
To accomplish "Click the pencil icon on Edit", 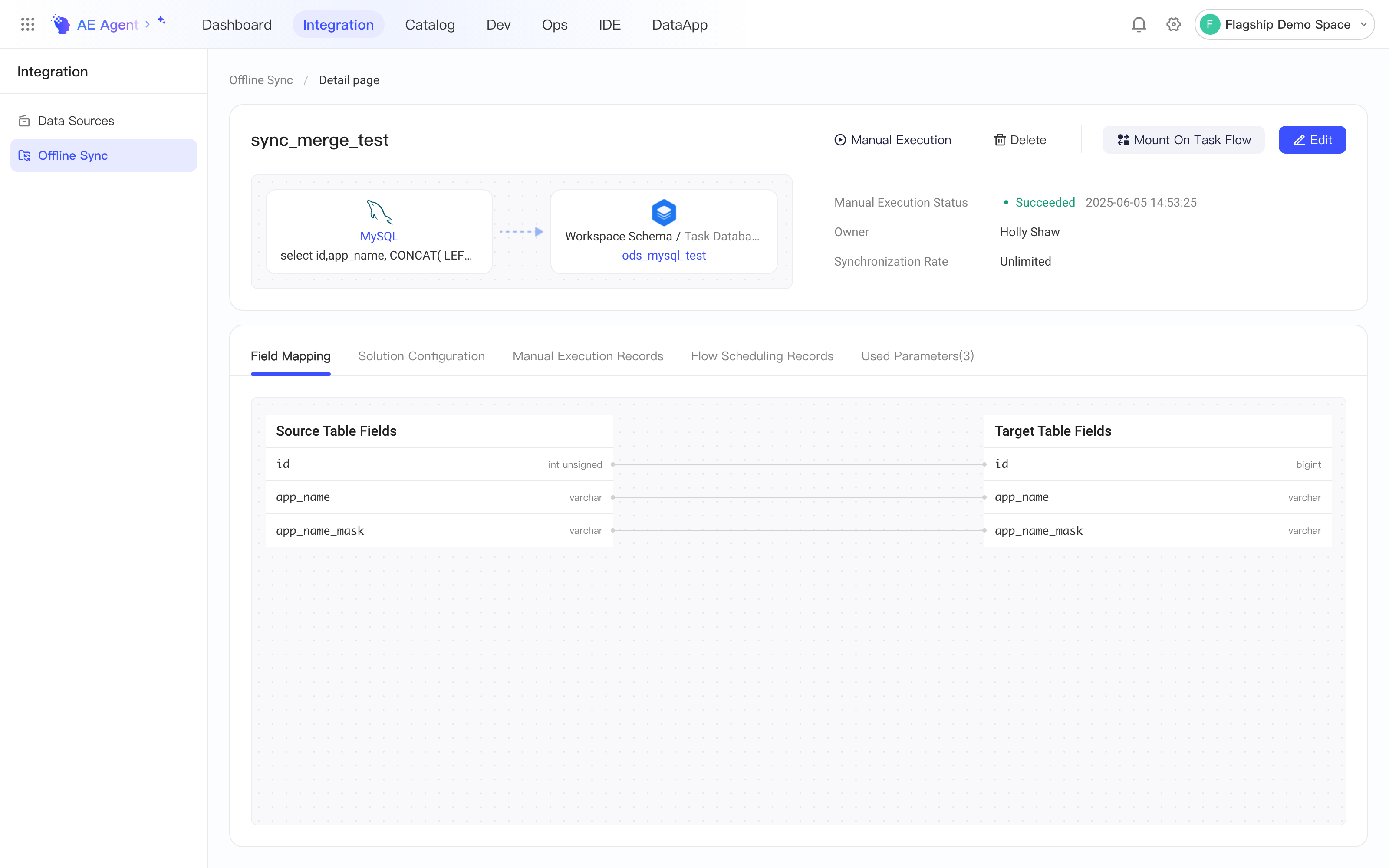I will [x=1300, y=140].
